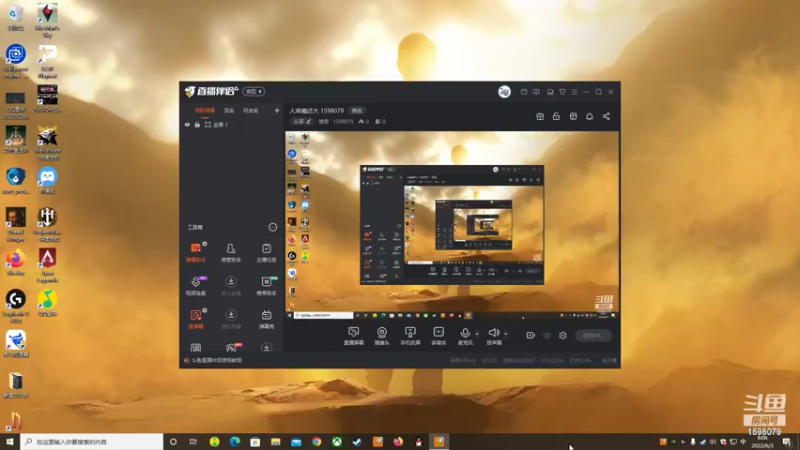
Task: Click the start/stop streaming button
Action: pos(593,335)
